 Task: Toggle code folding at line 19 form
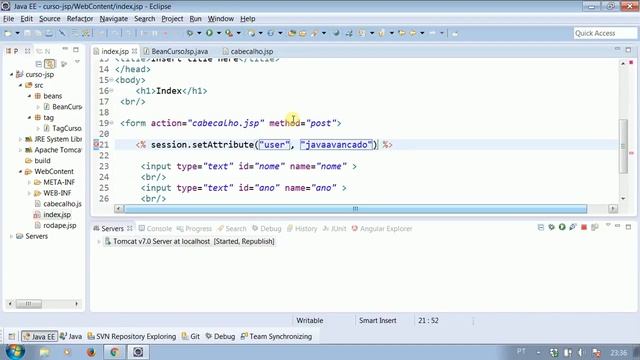coord(111,123)
